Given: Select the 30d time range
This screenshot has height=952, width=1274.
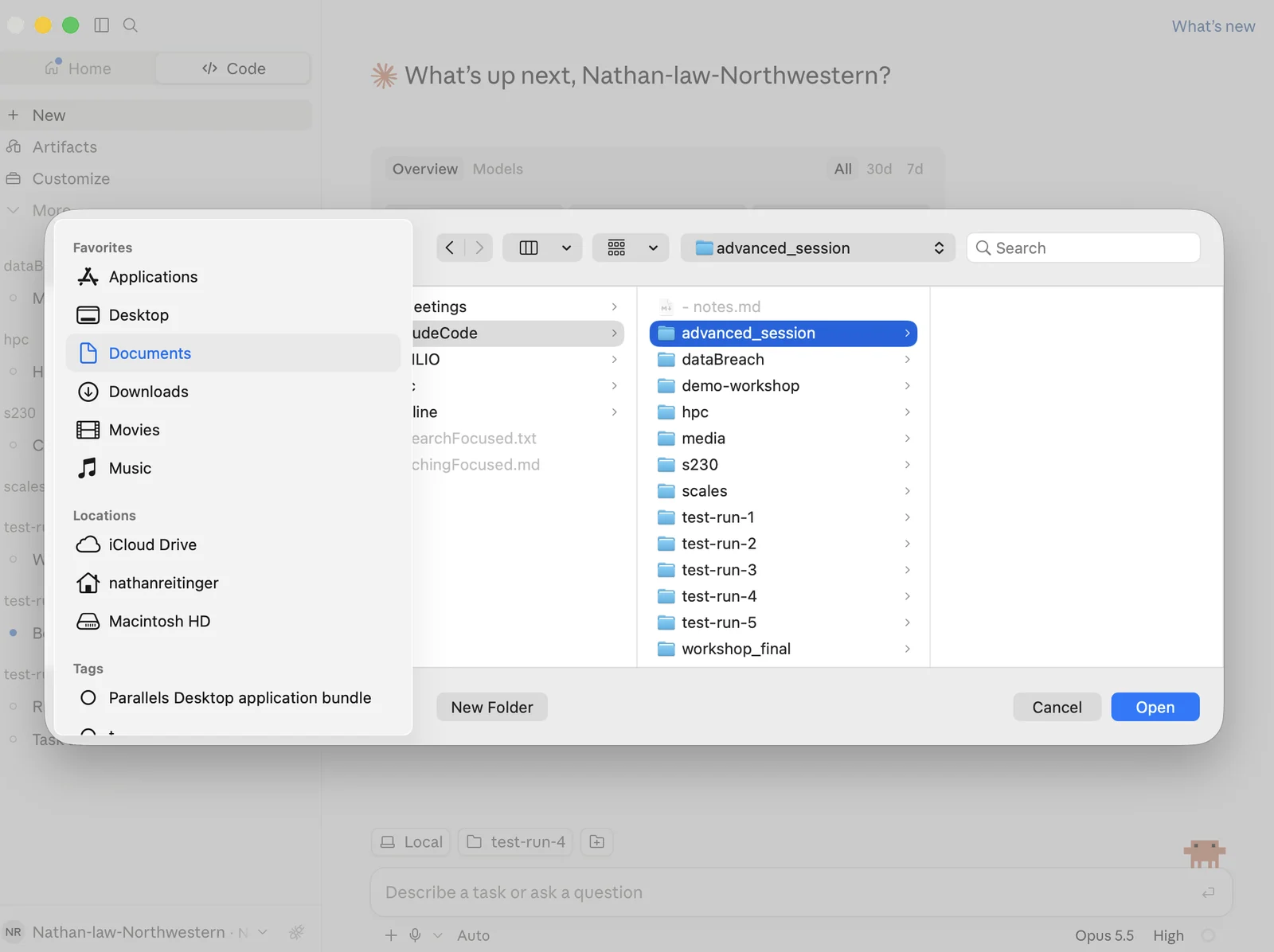Looking at the screenshot, I should 879,169.
